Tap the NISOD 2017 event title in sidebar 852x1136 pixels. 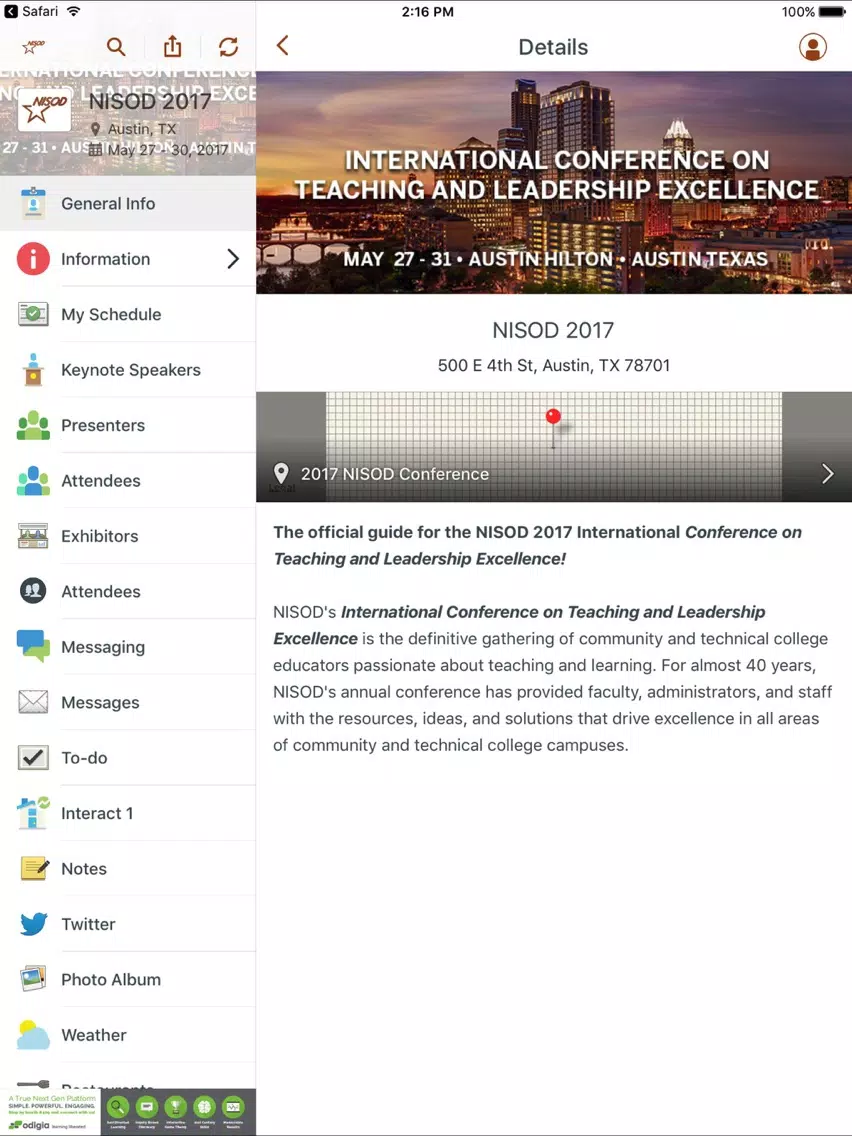150,101
